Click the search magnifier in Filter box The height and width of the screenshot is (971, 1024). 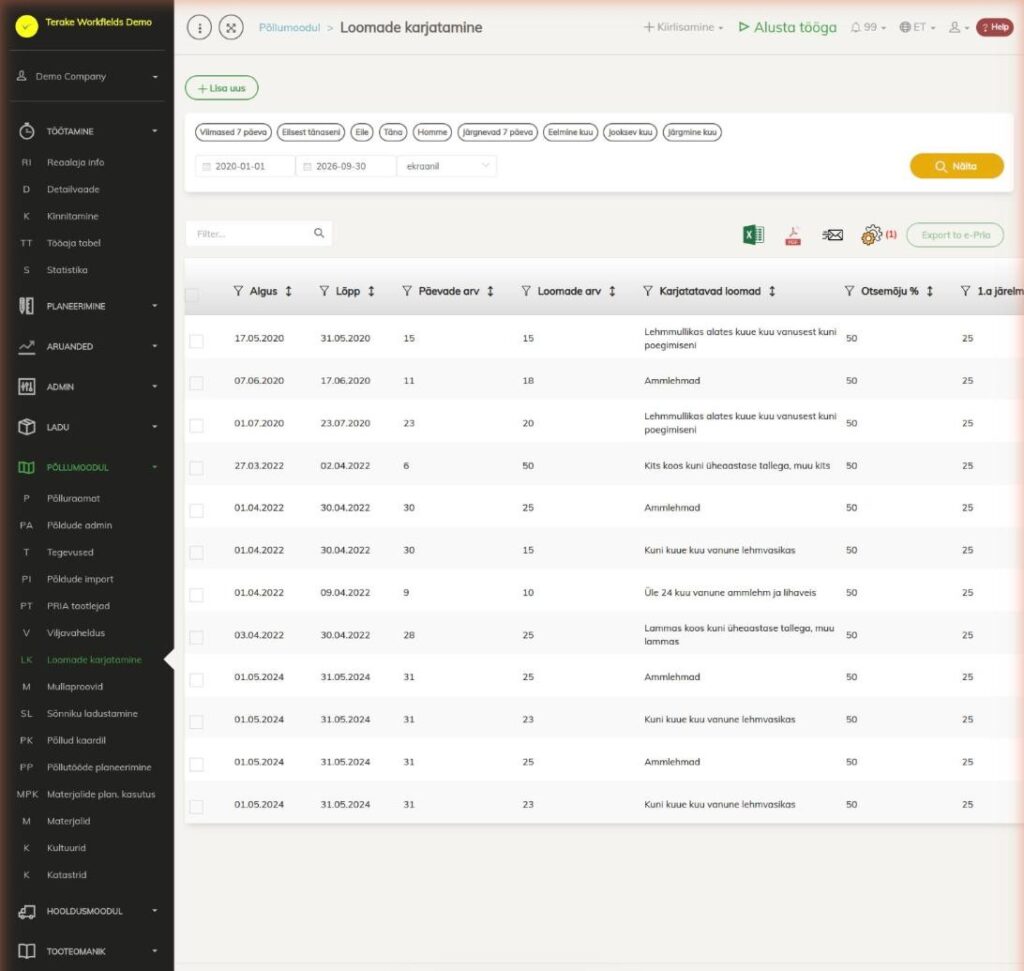pos(319,233)
